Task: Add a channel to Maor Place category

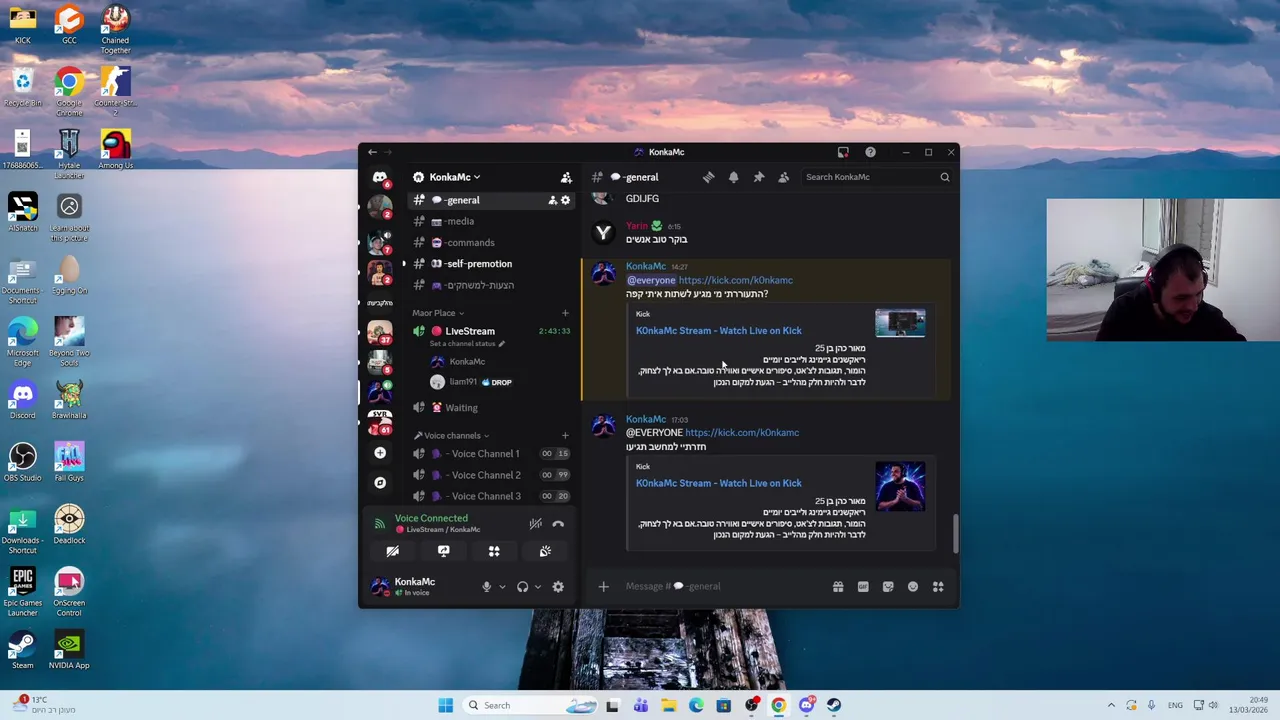Action: click(x=565, y=313)
